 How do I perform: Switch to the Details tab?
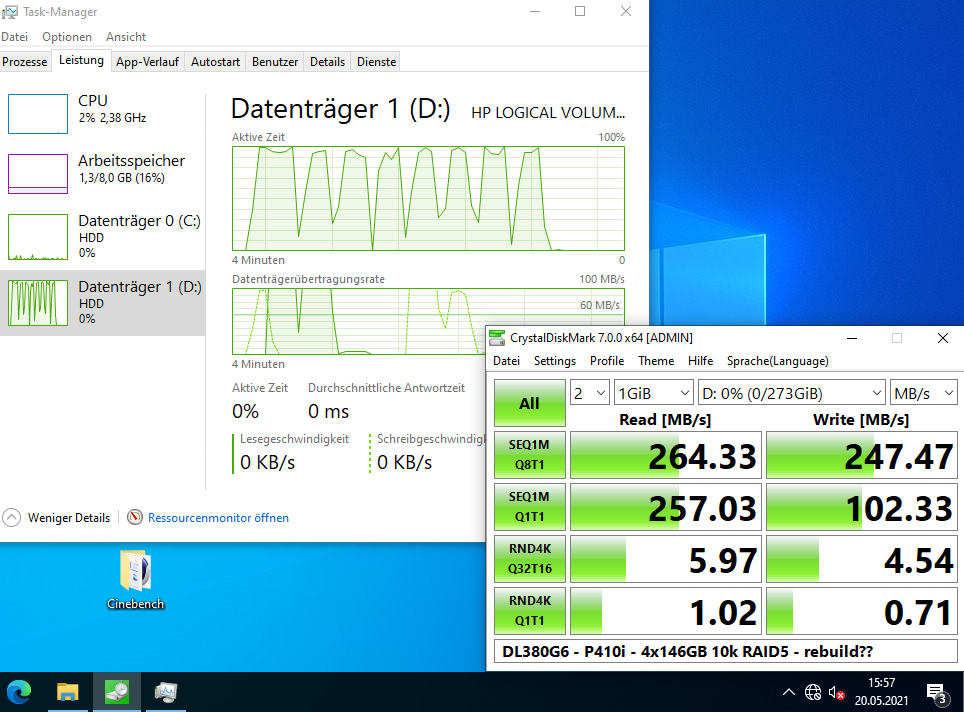[x=327, y=62]
